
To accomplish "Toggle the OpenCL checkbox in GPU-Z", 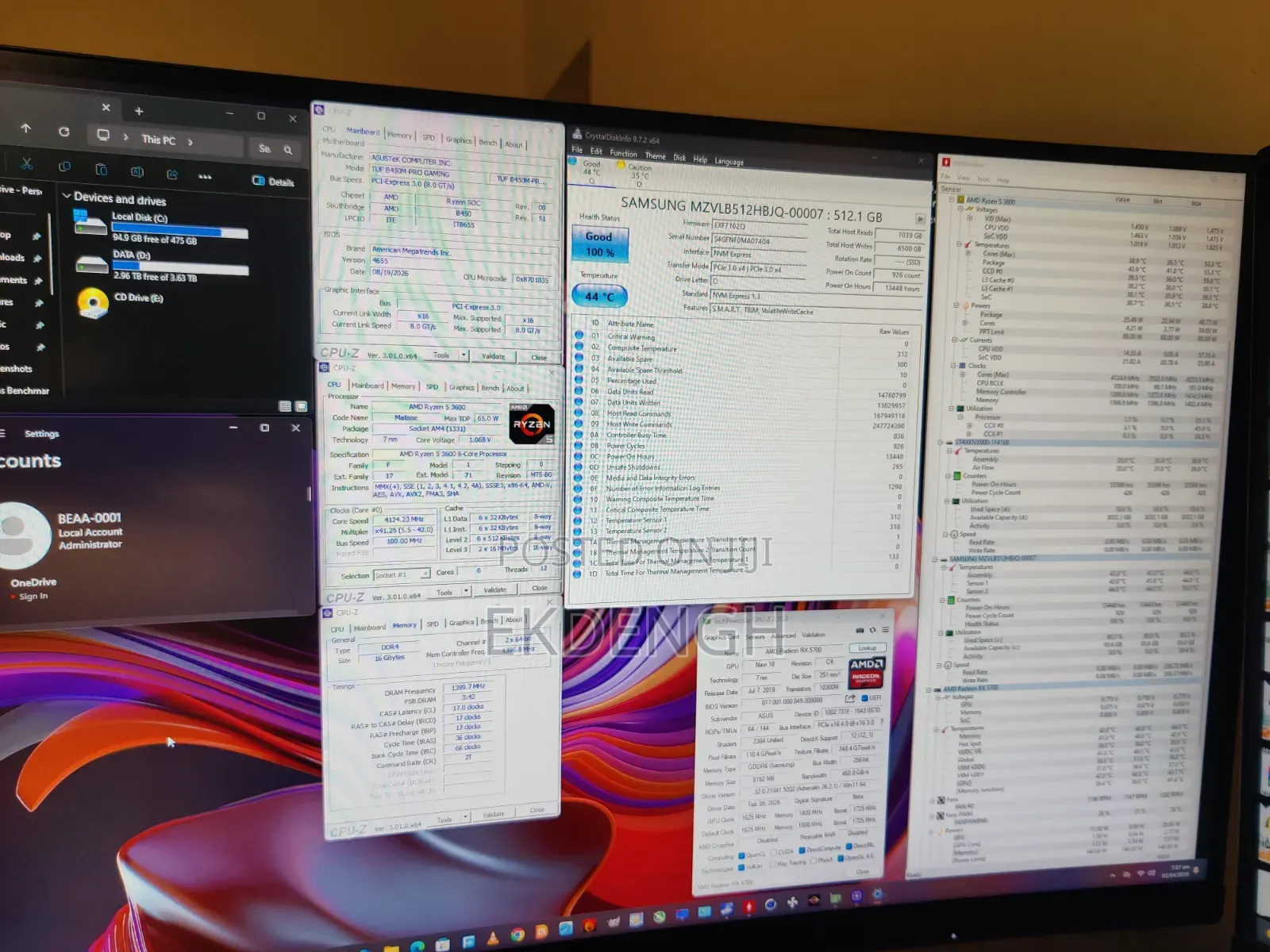I will [x=741, y=855].
